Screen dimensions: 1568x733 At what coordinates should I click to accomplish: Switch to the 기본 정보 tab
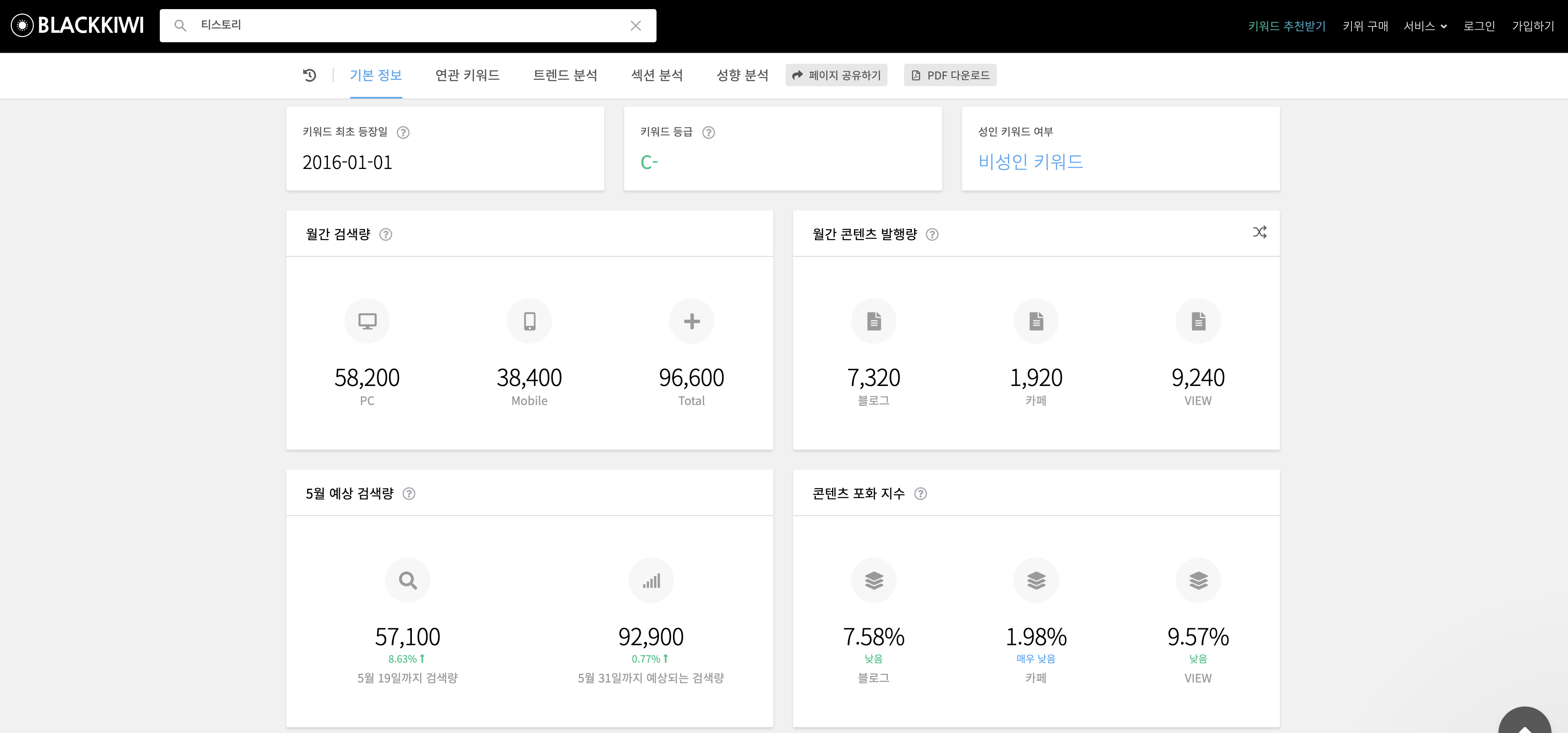(375, 75)
